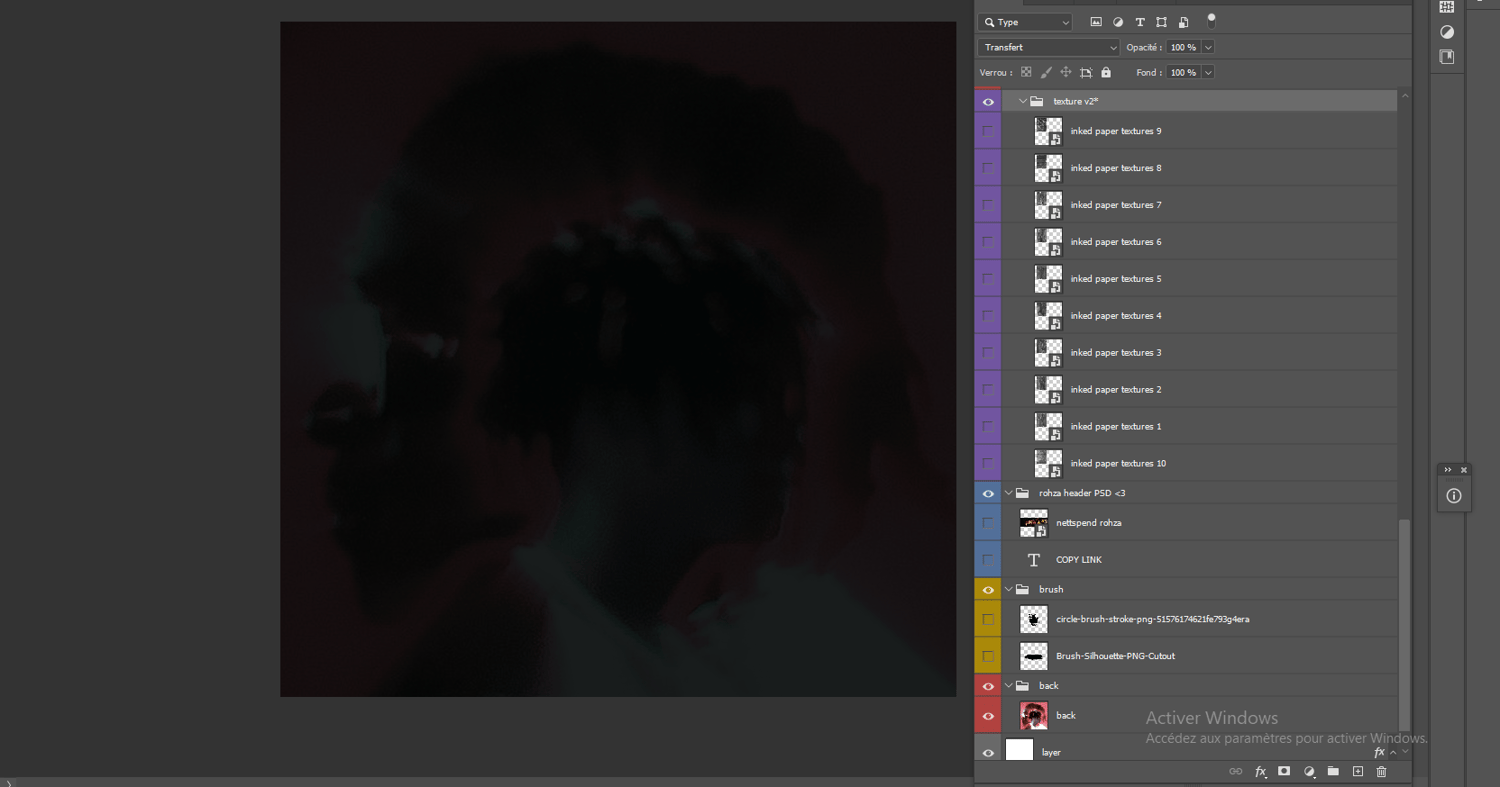Viewport: 1500px width, 787px height.
Task: Collapse effects arrow beside fx on layer
Action: coord(1394,752)
